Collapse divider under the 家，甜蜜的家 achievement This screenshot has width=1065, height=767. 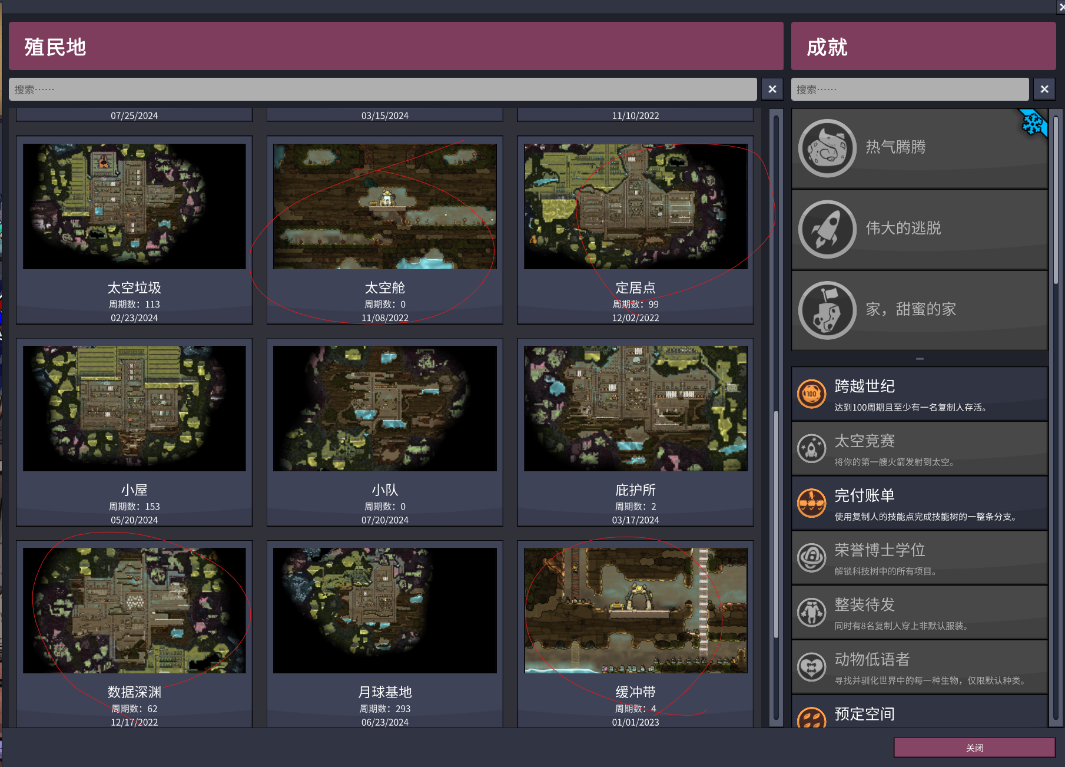tap(920, 359)
